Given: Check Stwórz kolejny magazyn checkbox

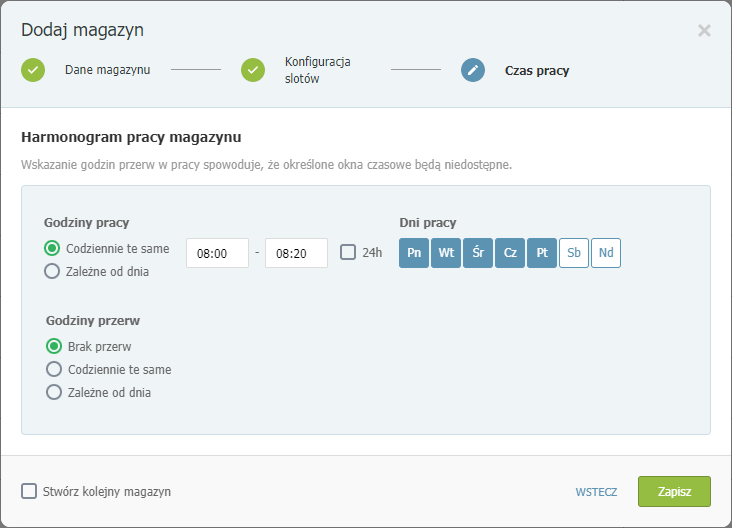Looking at the screenshot, I should pyautogui.click(x=29, y=491).
